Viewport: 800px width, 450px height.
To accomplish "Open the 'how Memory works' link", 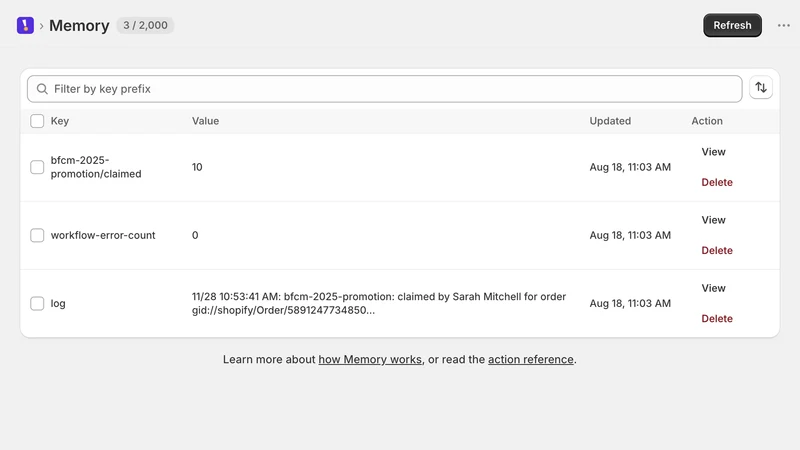I will click(x=370, y=359).
